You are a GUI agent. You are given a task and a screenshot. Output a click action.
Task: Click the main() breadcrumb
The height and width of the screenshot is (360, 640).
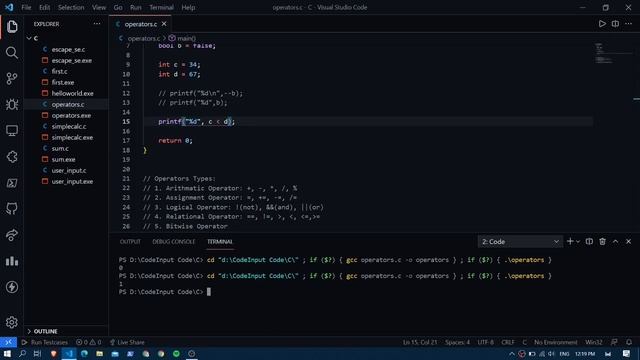click(186, 38)
